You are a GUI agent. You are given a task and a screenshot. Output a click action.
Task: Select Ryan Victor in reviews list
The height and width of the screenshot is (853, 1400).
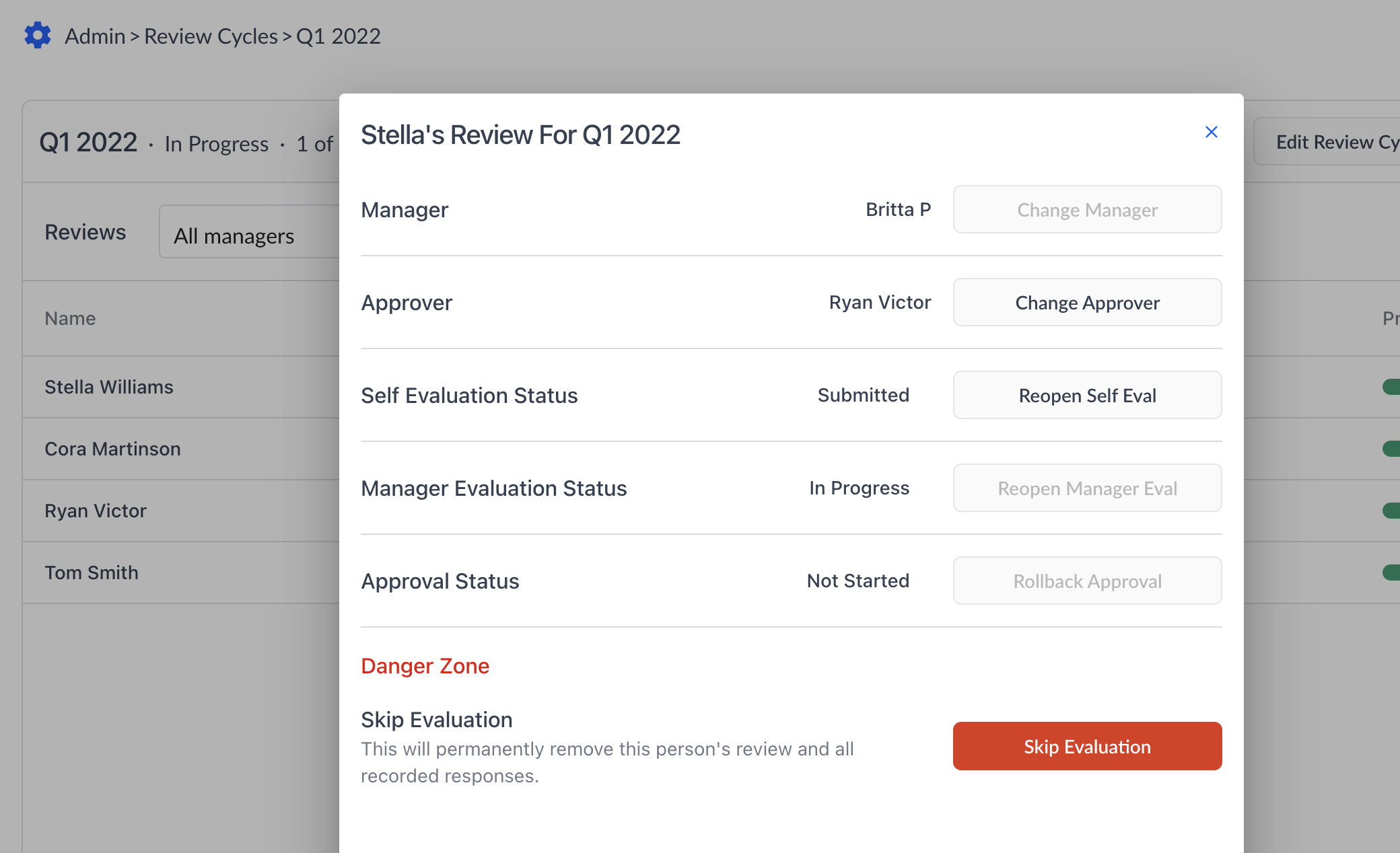[x=96, y=511]
